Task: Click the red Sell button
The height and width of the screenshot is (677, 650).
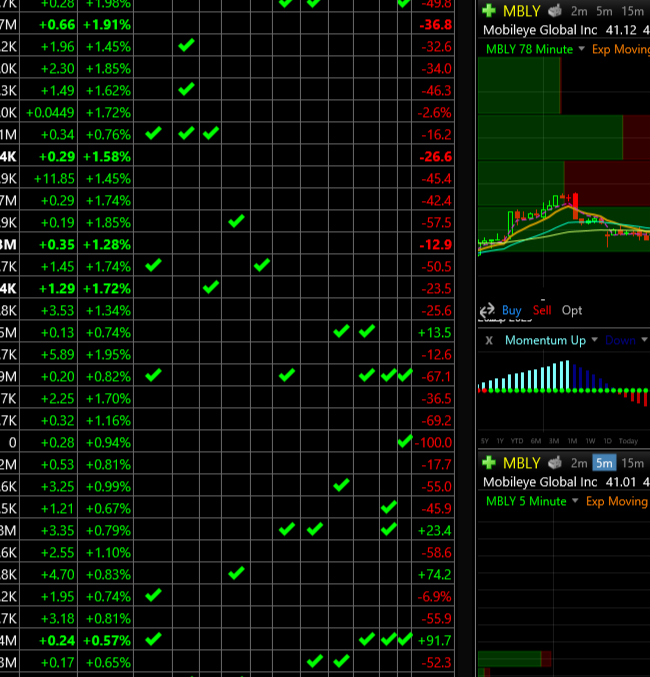Action: pos(542,310)
